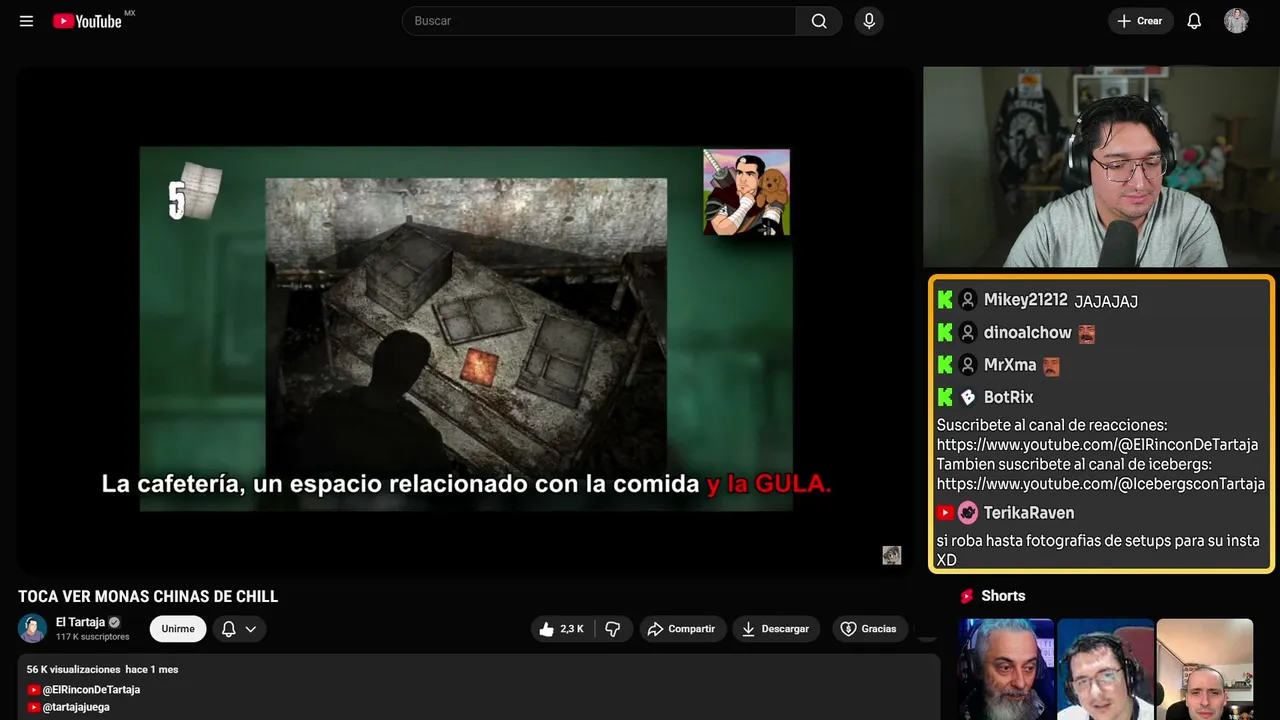
Task: Open the third Shorts thumbnail in bright room
Action: pyautogui.click(x=1204, y=669)
